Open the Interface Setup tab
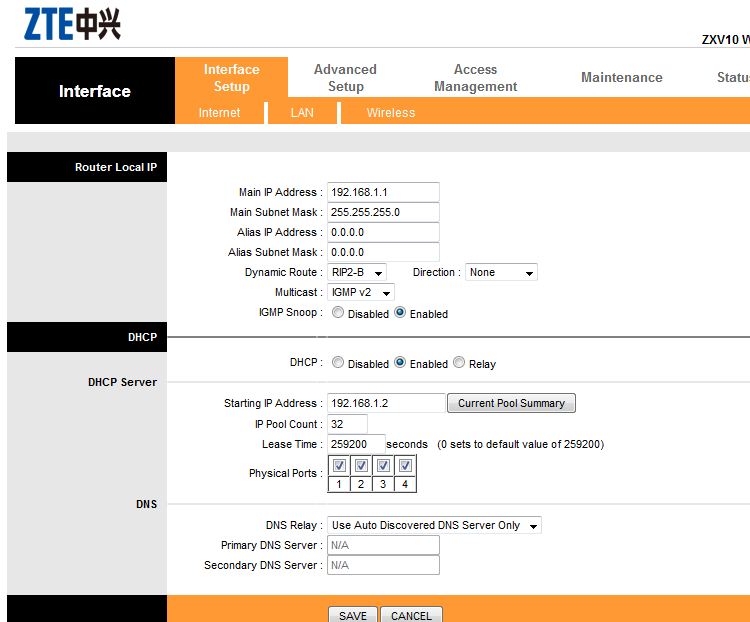750x622 pixels. (x=232, y=78)
